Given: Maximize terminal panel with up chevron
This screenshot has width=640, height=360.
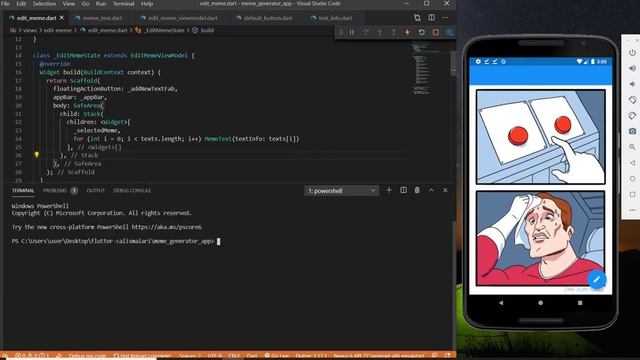Looking at the screenshot, I should tap(431, 190).
